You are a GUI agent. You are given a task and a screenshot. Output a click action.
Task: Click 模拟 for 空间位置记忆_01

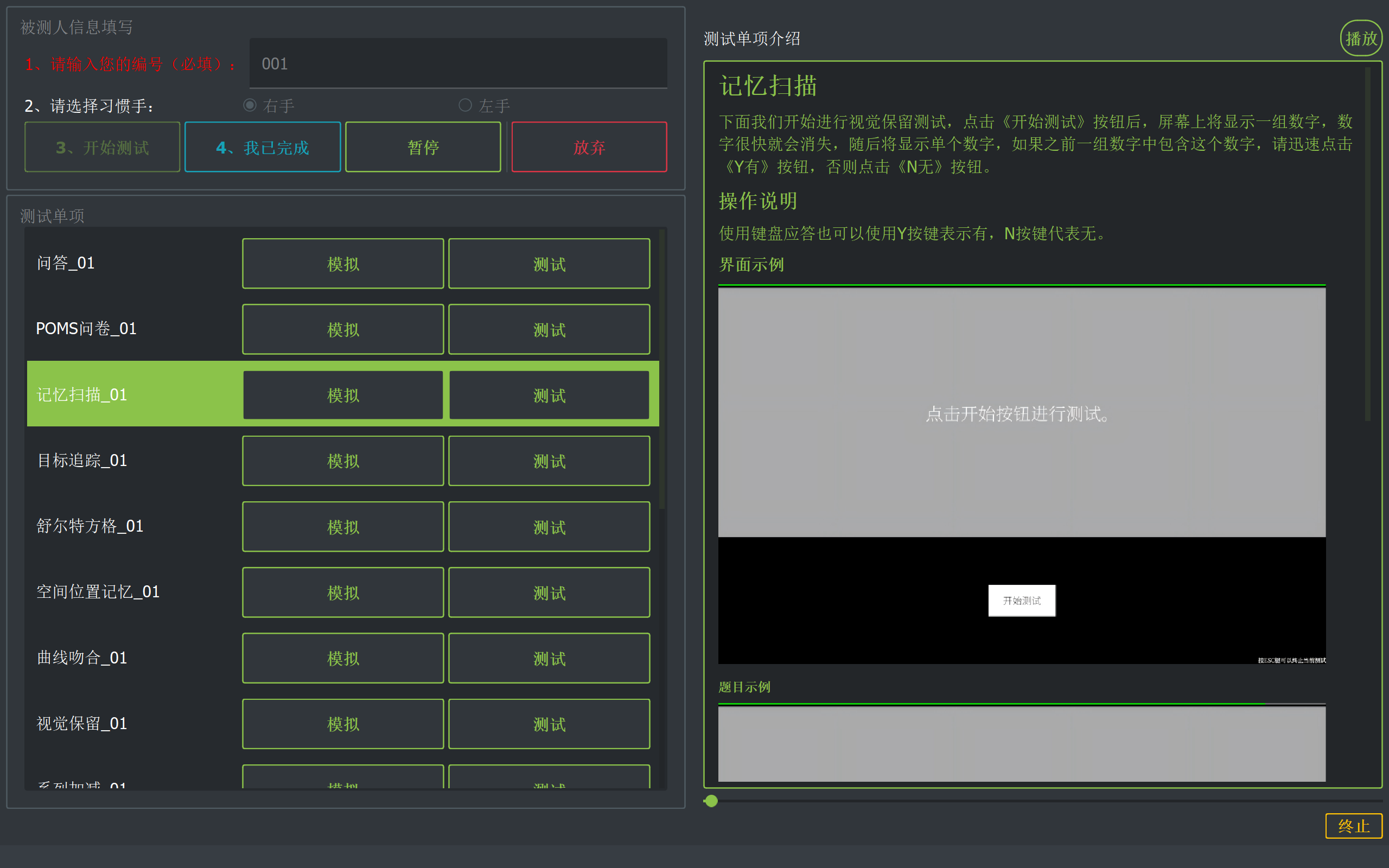pos(343,592)
